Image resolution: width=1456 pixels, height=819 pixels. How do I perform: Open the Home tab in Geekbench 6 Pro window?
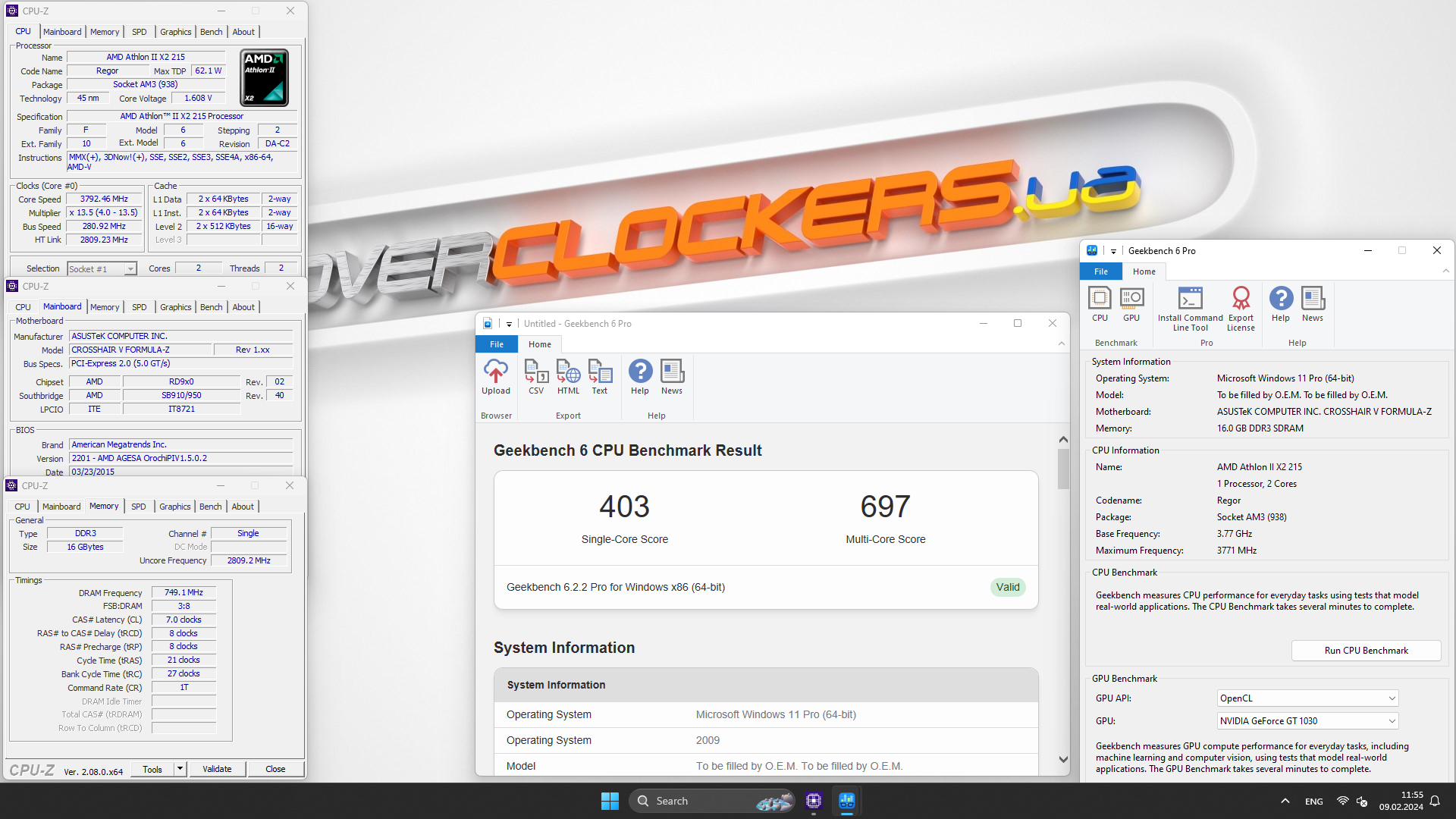coord(1144,271)
